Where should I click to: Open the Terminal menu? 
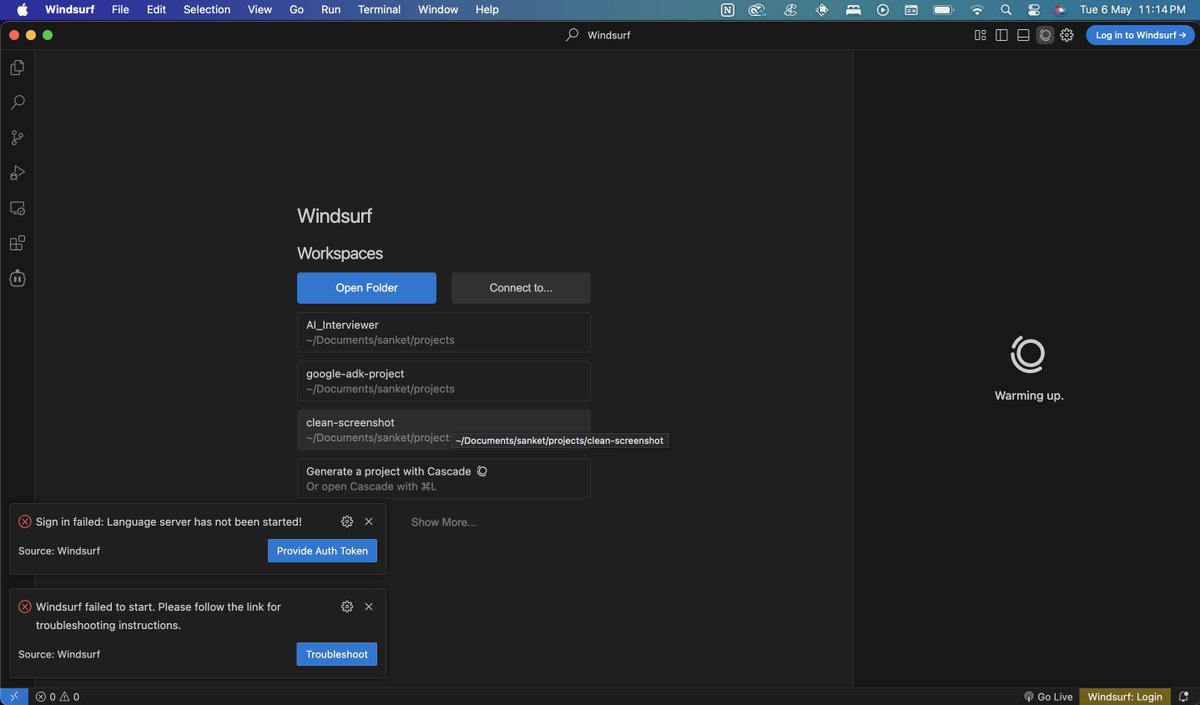(x=379, y=10)
